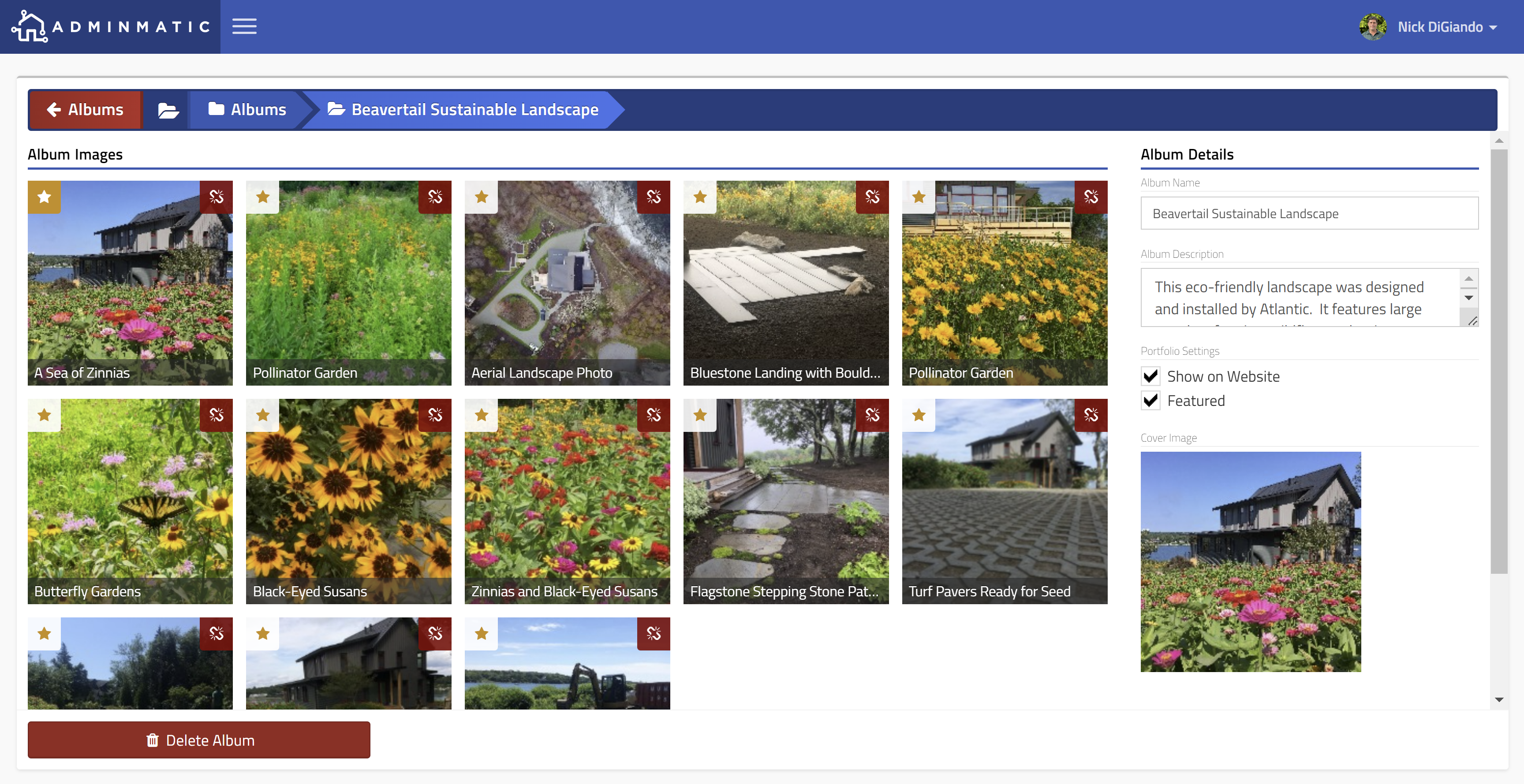Unlink the Black-Eyed Susans image
The width and height of the screenshot is (1524, 784).
(435, 415)
